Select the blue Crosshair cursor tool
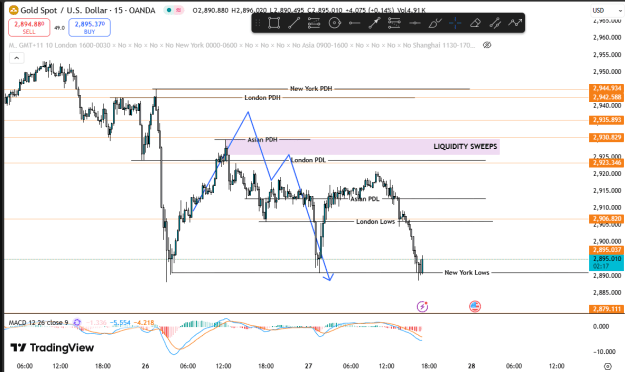 click(455, 23)
